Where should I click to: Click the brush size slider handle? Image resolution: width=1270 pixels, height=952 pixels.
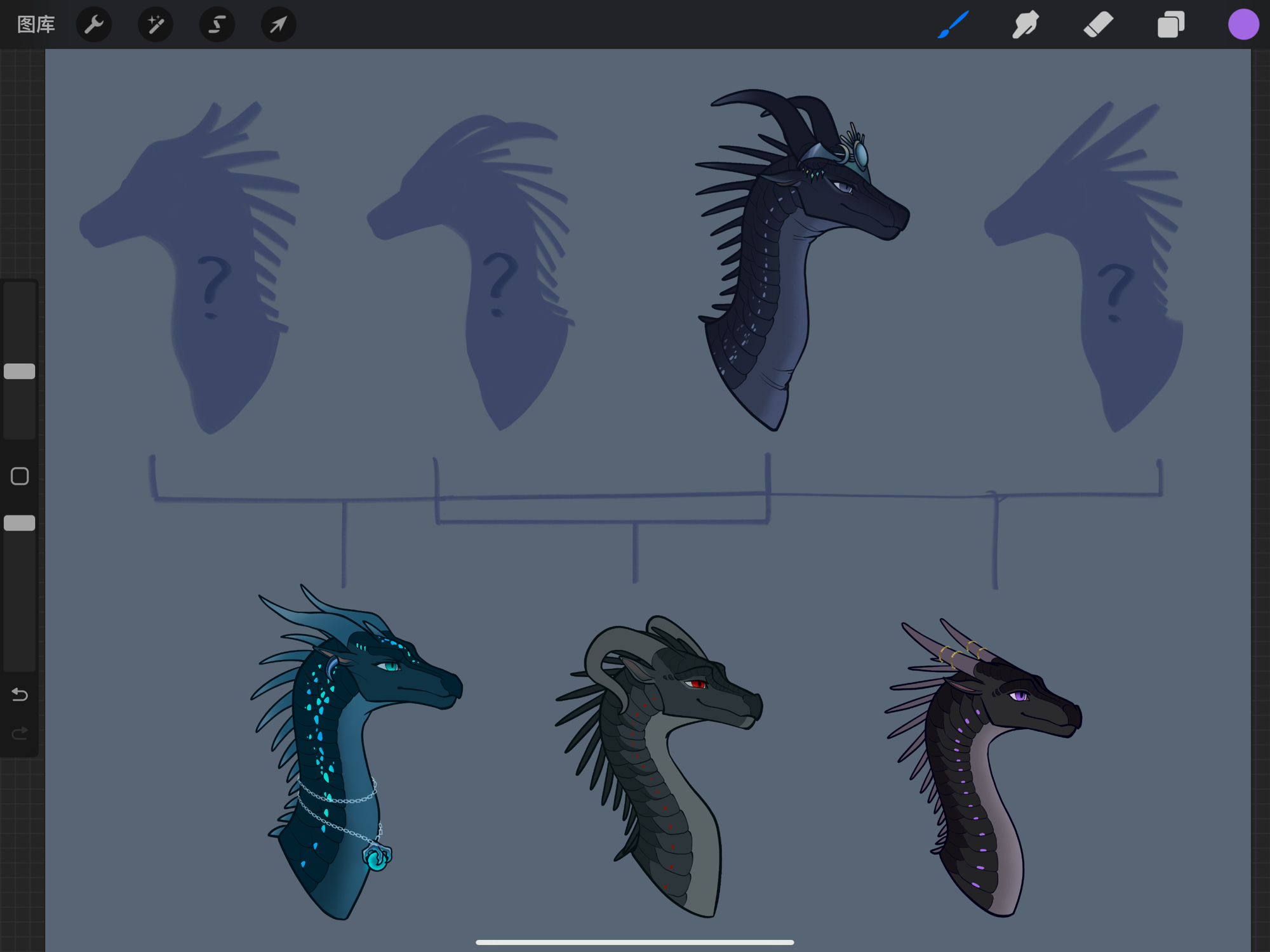(x=20, y=371)
